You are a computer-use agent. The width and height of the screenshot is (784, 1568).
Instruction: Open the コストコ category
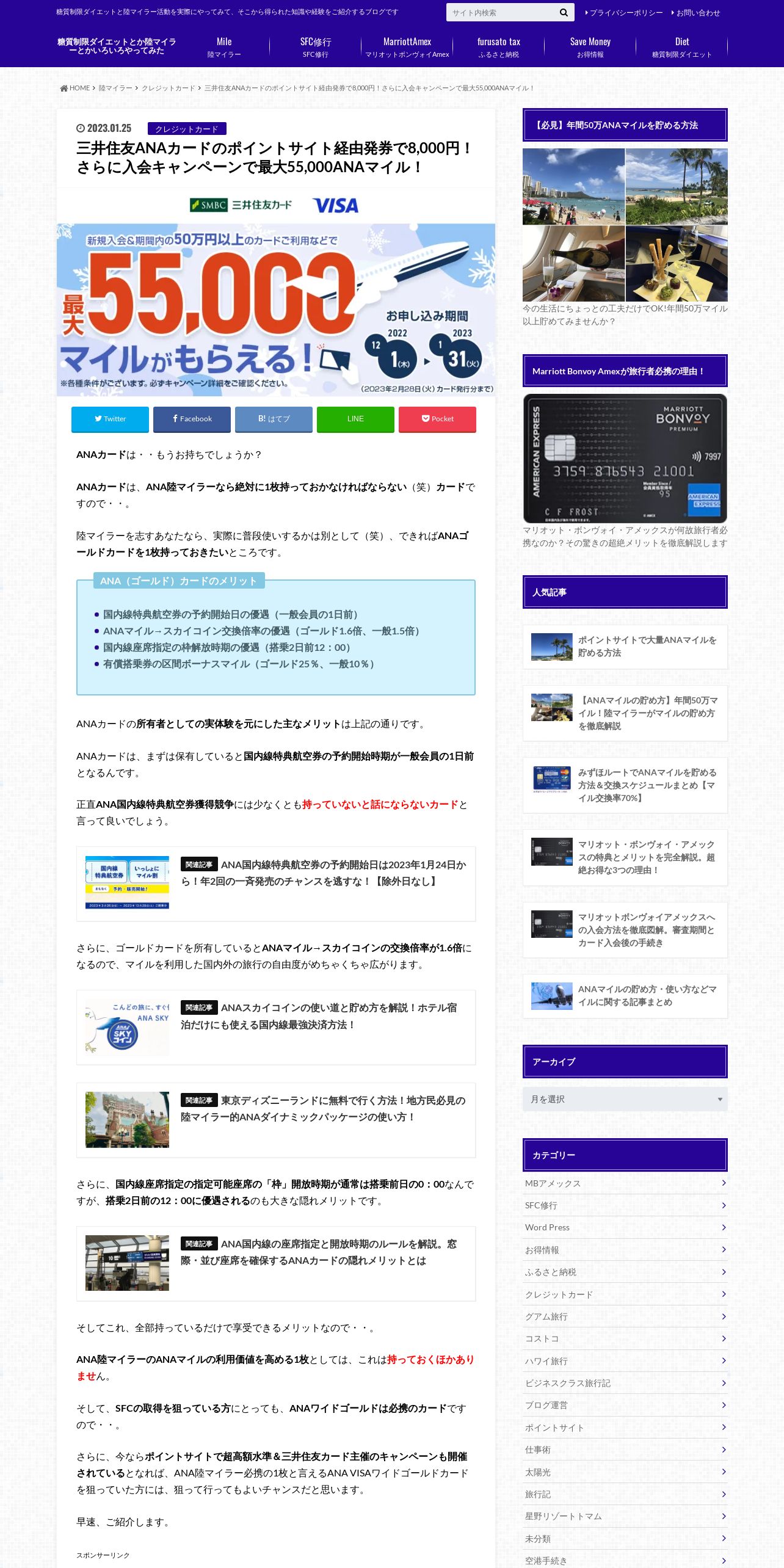click(x=625, y=1338)
